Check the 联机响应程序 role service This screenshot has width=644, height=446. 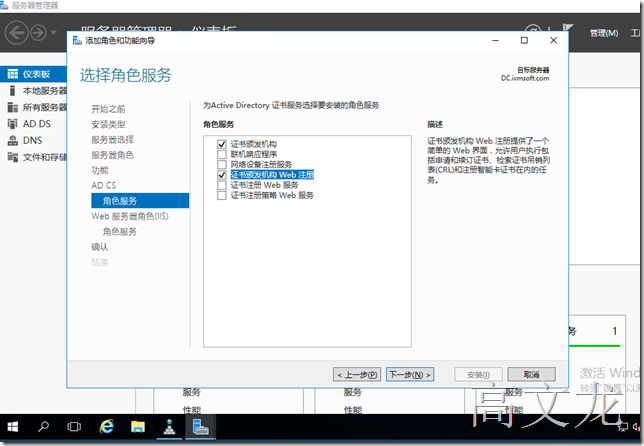(222, 154)
